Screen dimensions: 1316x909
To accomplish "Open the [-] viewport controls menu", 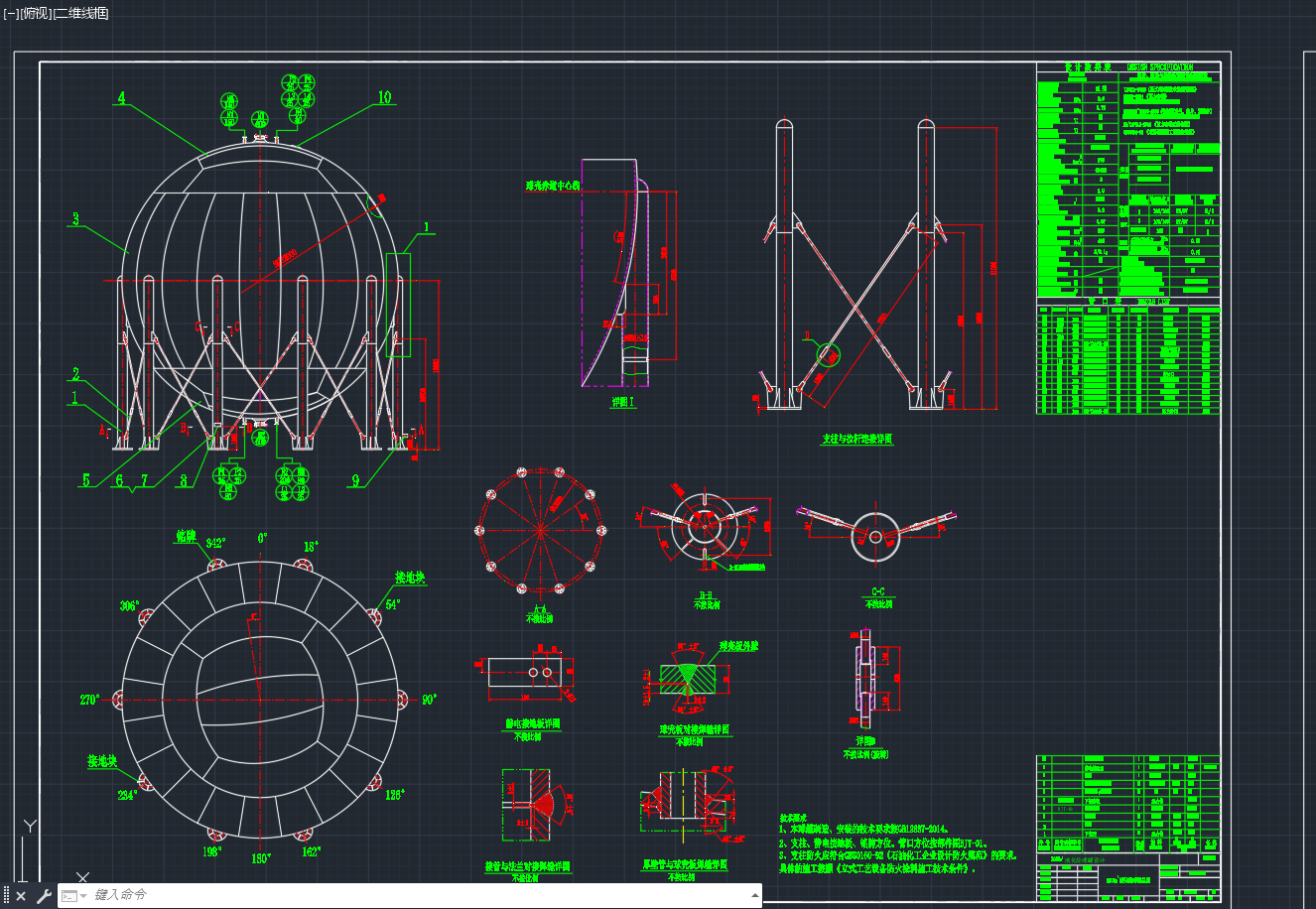I will pyautogui.click(x=11, y=13).
